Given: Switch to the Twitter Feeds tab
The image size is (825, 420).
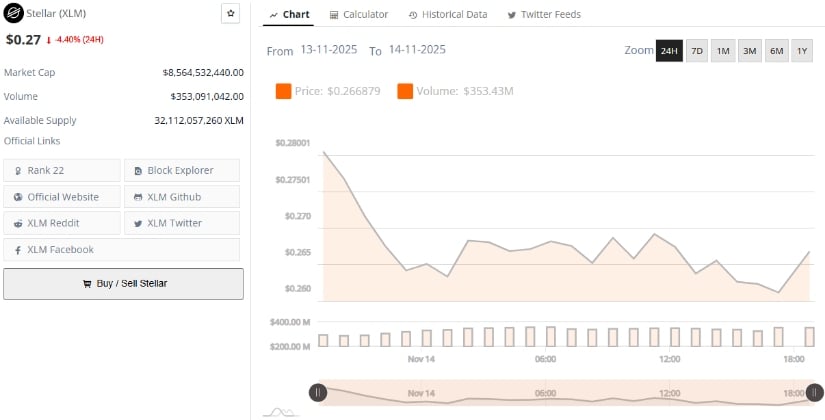Looking at the screenshot, I should (544, 15).
